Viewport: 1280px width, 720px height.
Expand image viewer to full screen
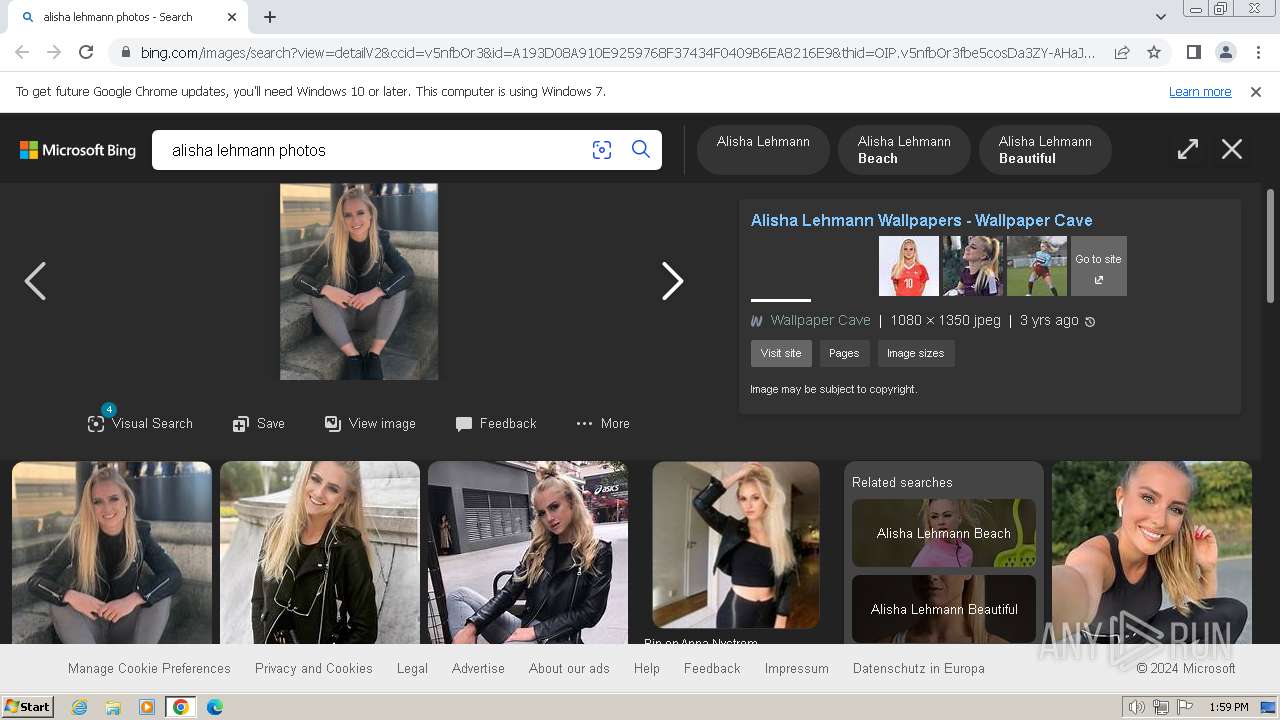(1188, 150)
